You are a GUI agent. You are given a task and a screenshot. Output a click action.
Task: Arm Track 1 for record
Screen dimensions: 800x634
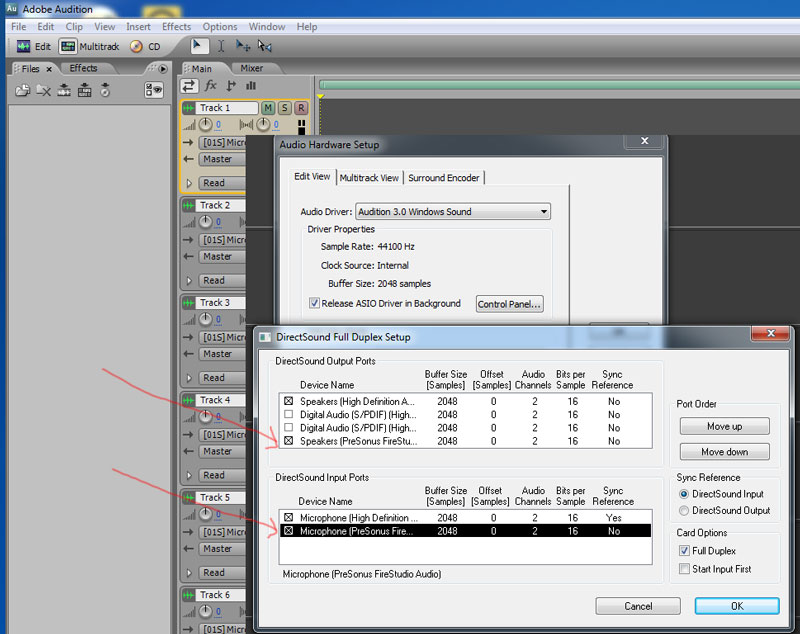point(301,108)
